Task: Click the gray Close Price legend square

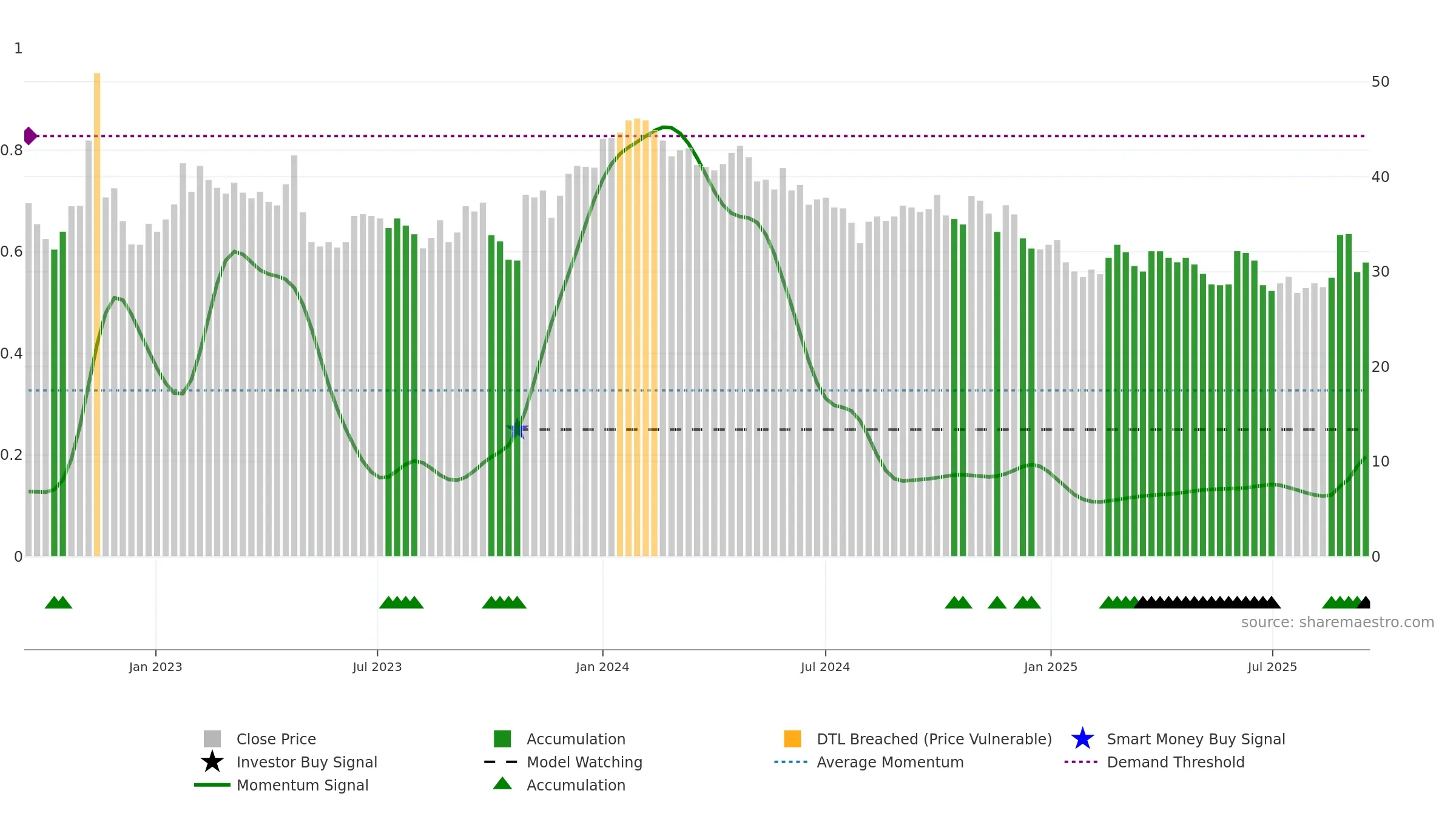Action: pyautogui.click(x=212, y=738)
